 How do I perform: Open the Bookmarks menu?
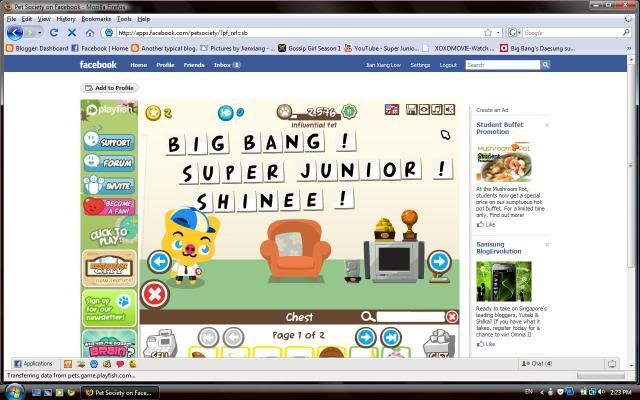pyautogui.click(x=96, y=19)
